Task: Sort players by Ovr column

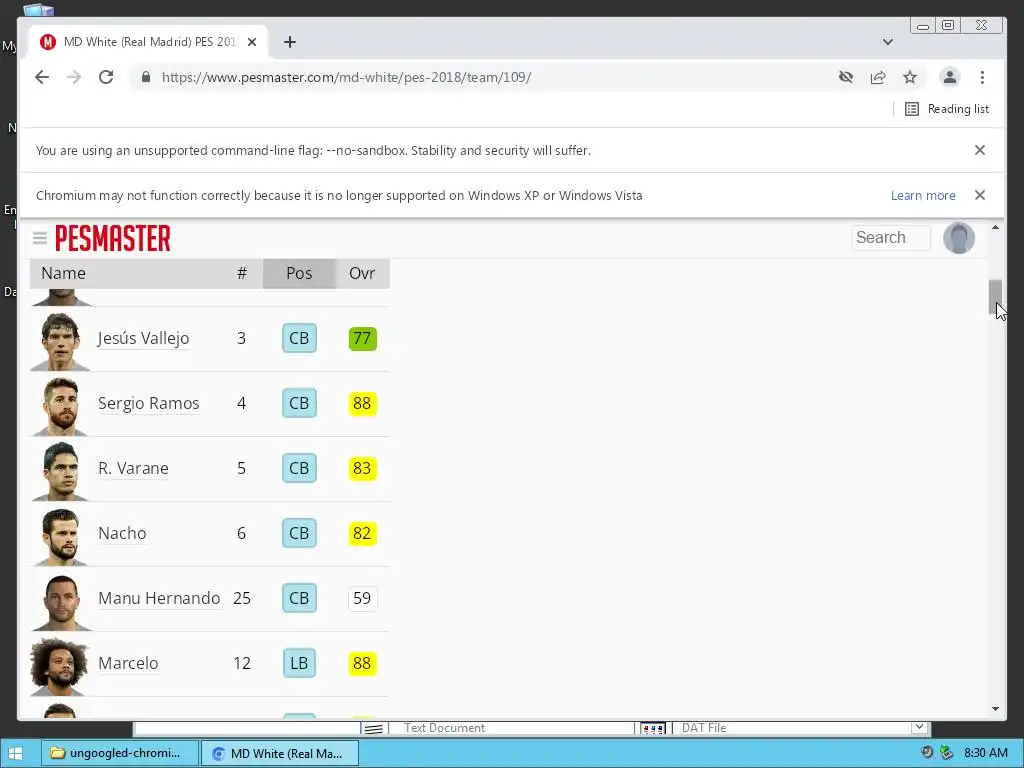Action: (362, 273)
